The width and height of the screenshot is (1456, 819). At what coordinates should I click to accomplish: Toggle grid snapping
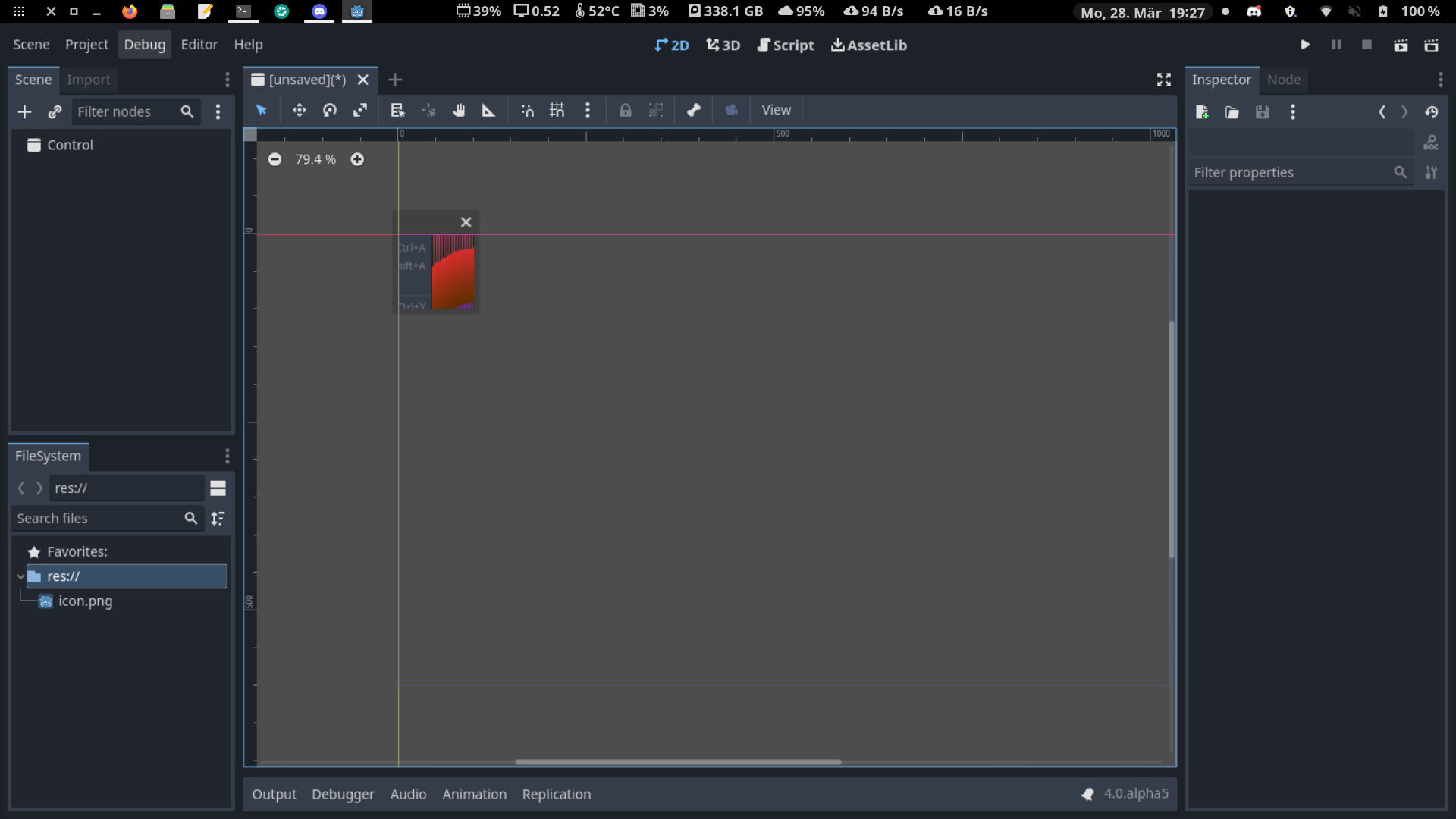point(557,110)
